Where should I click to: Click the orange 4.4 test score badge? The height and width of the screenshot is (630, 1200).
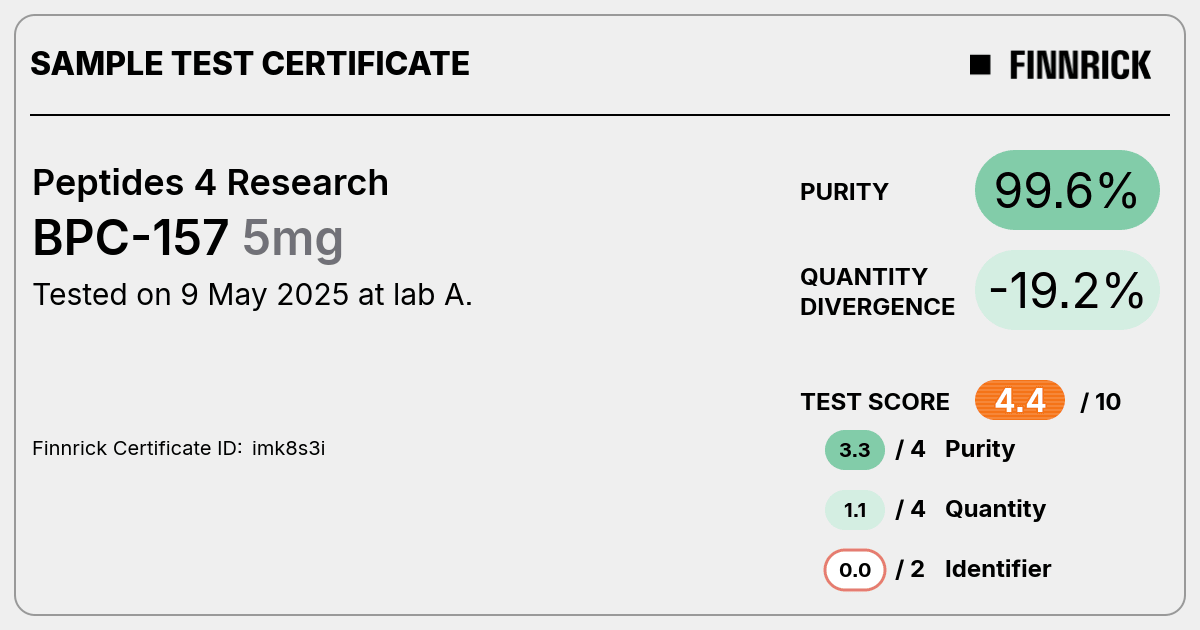1020,401
